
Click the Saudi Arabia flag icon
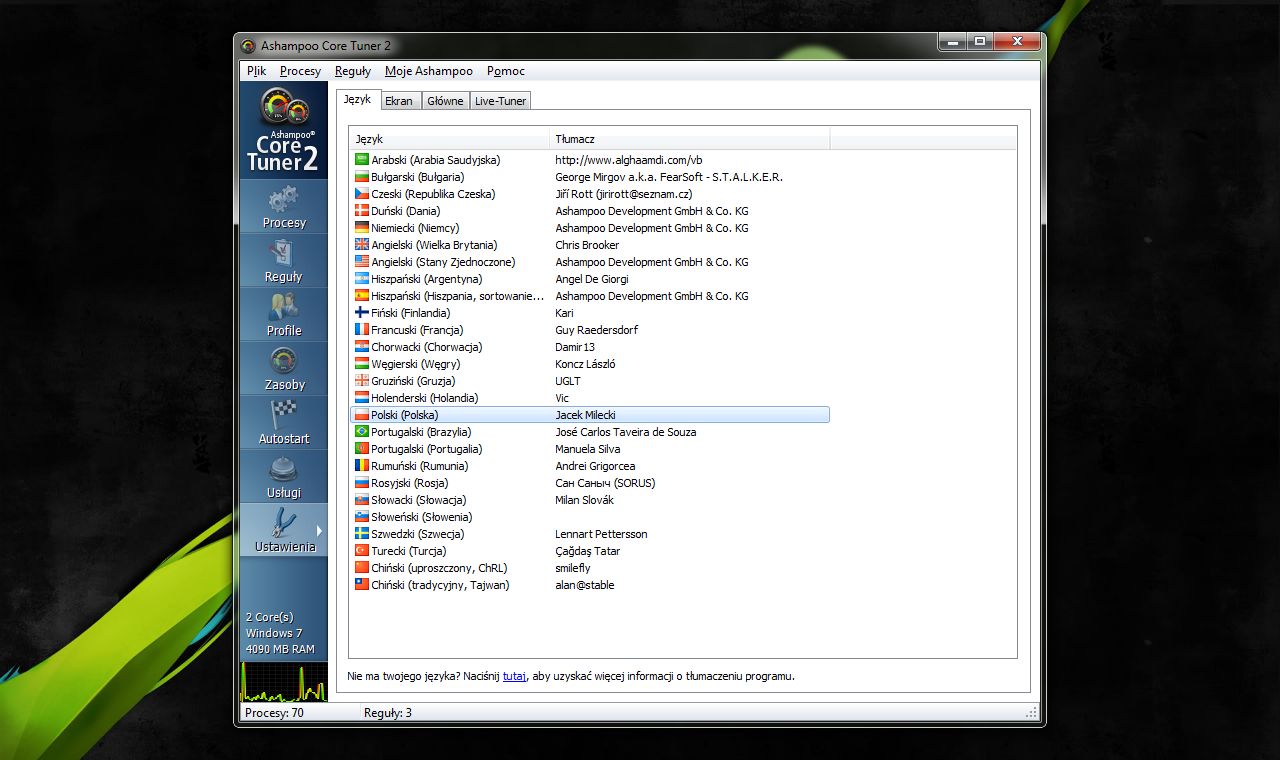(362, 160)
